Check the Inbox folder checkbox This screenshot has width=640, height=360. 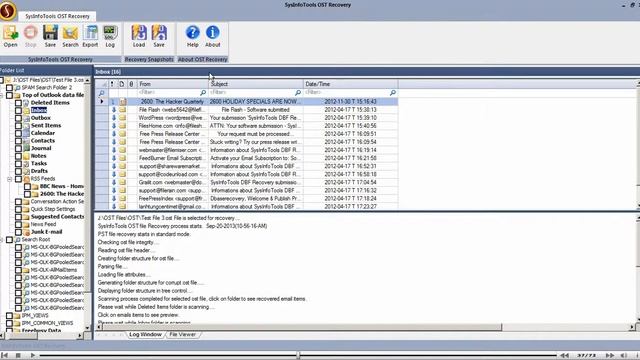tap(18, 110)
